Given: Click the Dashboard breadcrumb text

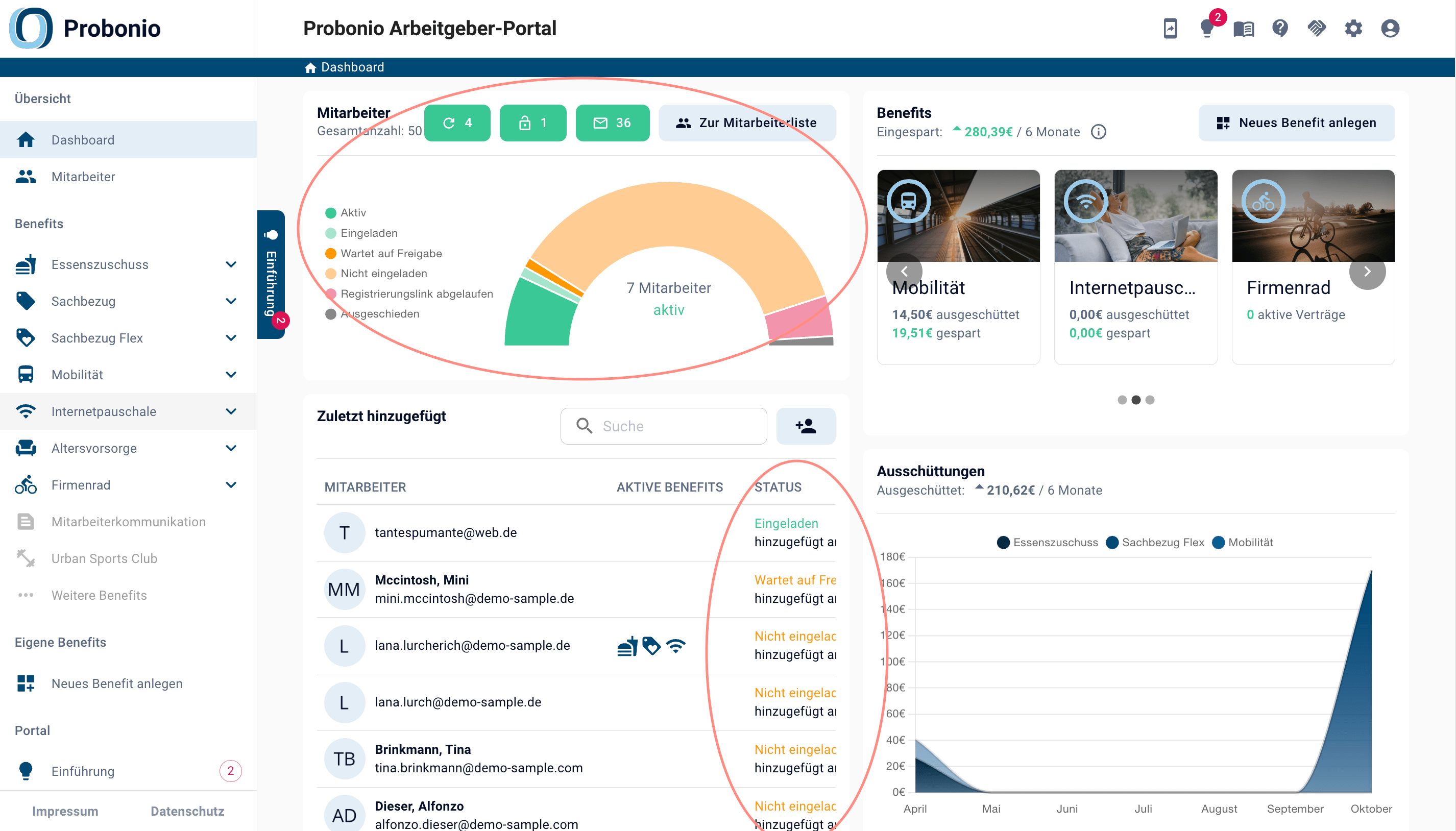Looking at the screenshot, I should point(353,67).
